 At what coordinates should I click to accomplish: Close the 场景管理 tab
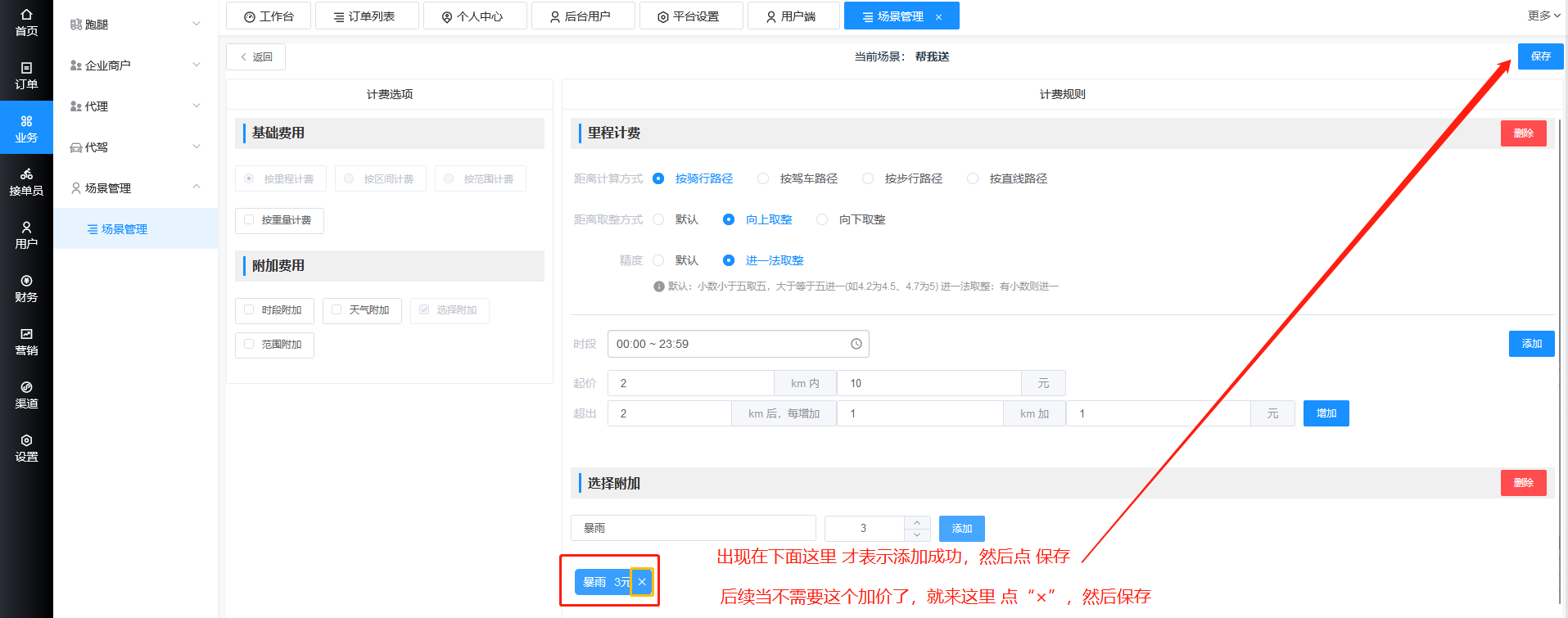click(x=938, y=16)
